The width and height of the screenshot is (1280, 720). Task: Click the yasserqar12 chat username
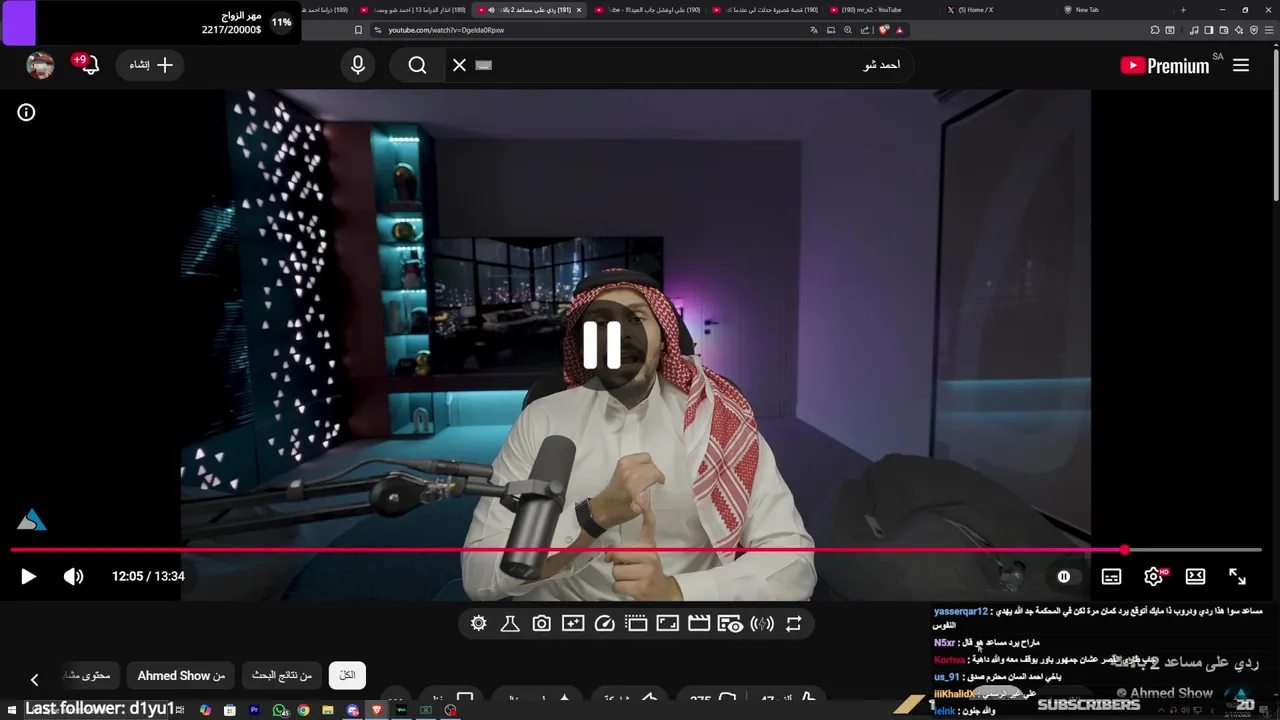click(x=960, y=611)
